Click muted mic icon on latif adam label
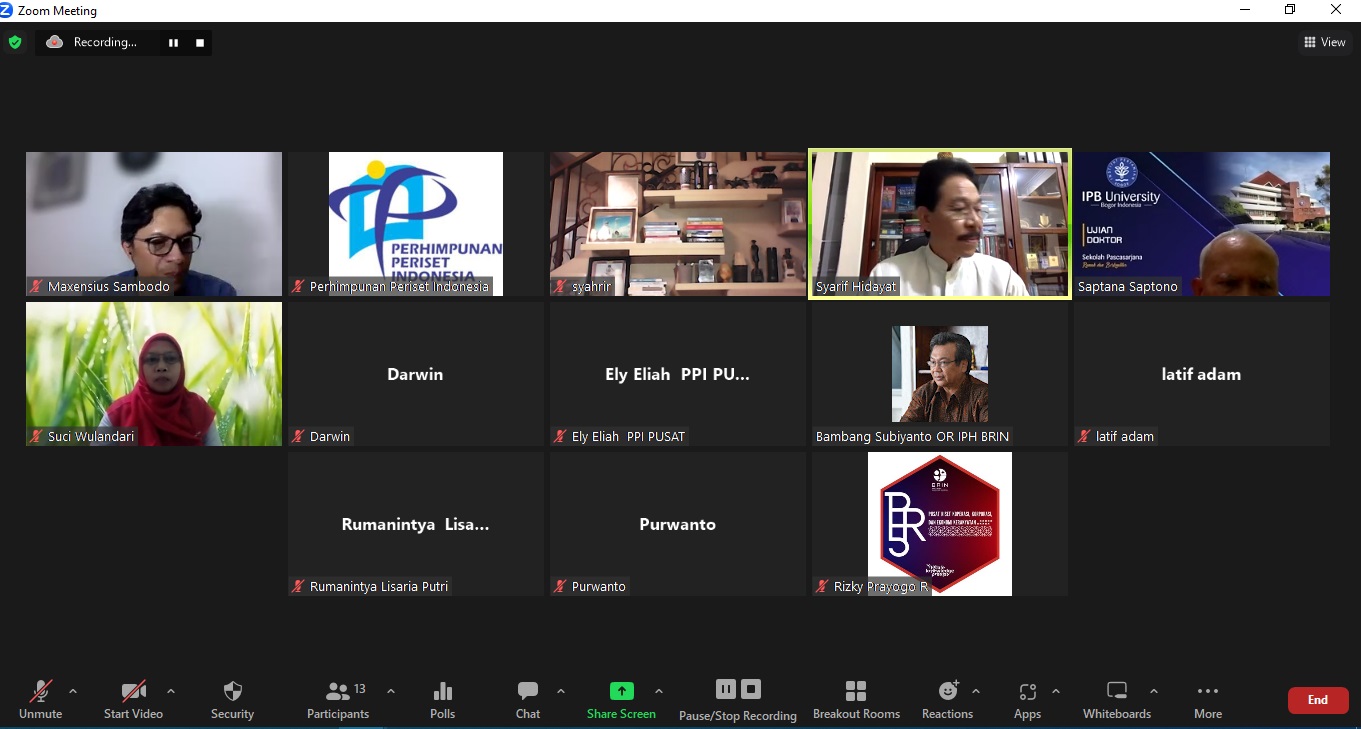The width and height of the screenshot is (1361, 729). coord(1085,437)
